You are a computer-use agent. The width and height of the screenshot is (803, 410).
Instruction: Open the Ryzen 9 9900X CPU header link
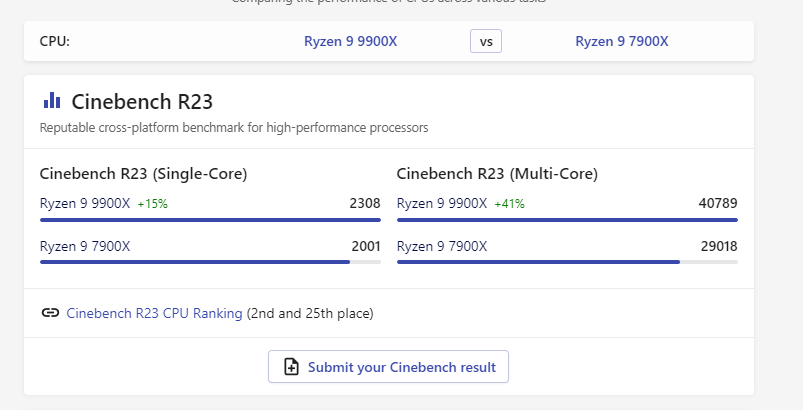coord(350,41)
